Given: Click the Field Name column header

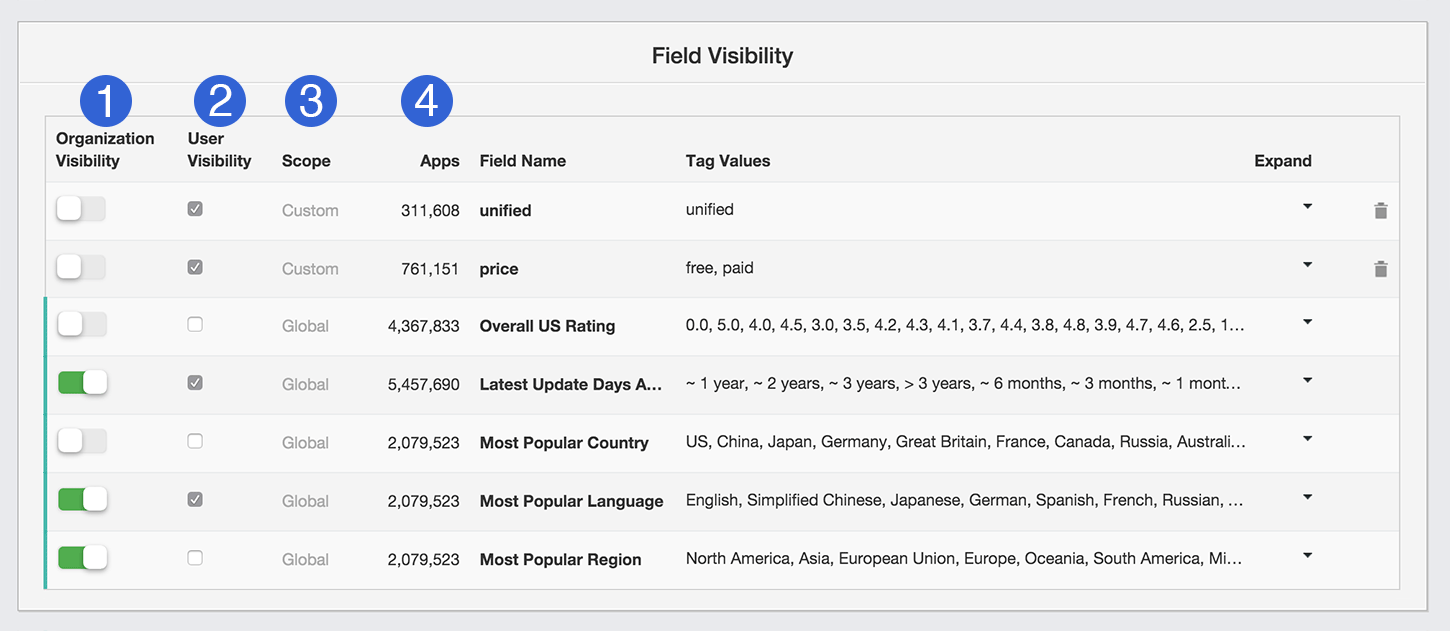Looking at the screenshot, I should [x=523, y=161].
